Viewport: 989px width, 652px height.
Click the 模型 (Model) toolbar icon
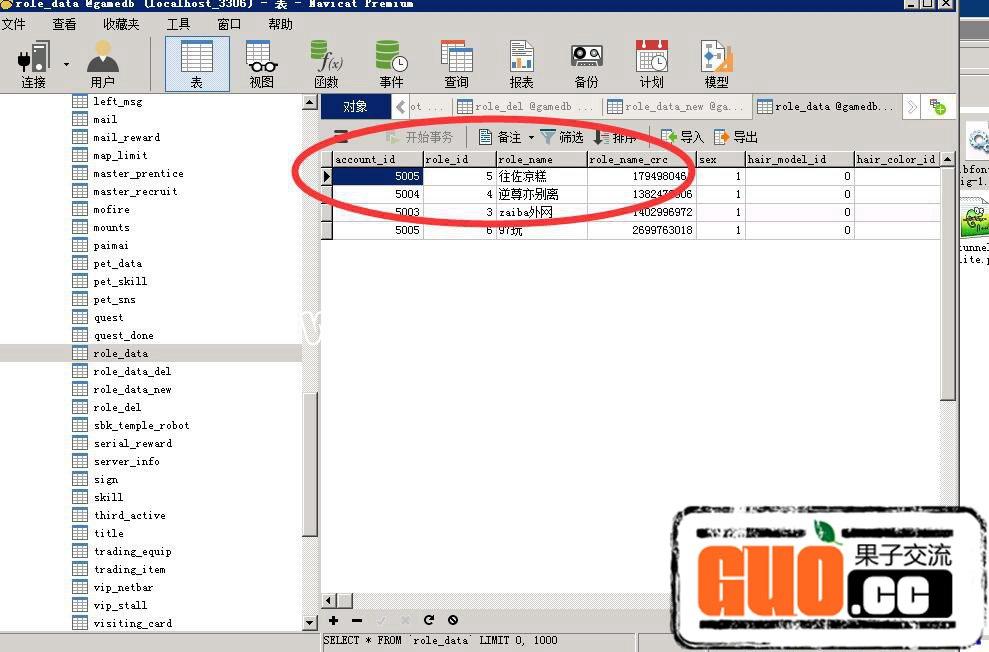click(x=716, y=64)
